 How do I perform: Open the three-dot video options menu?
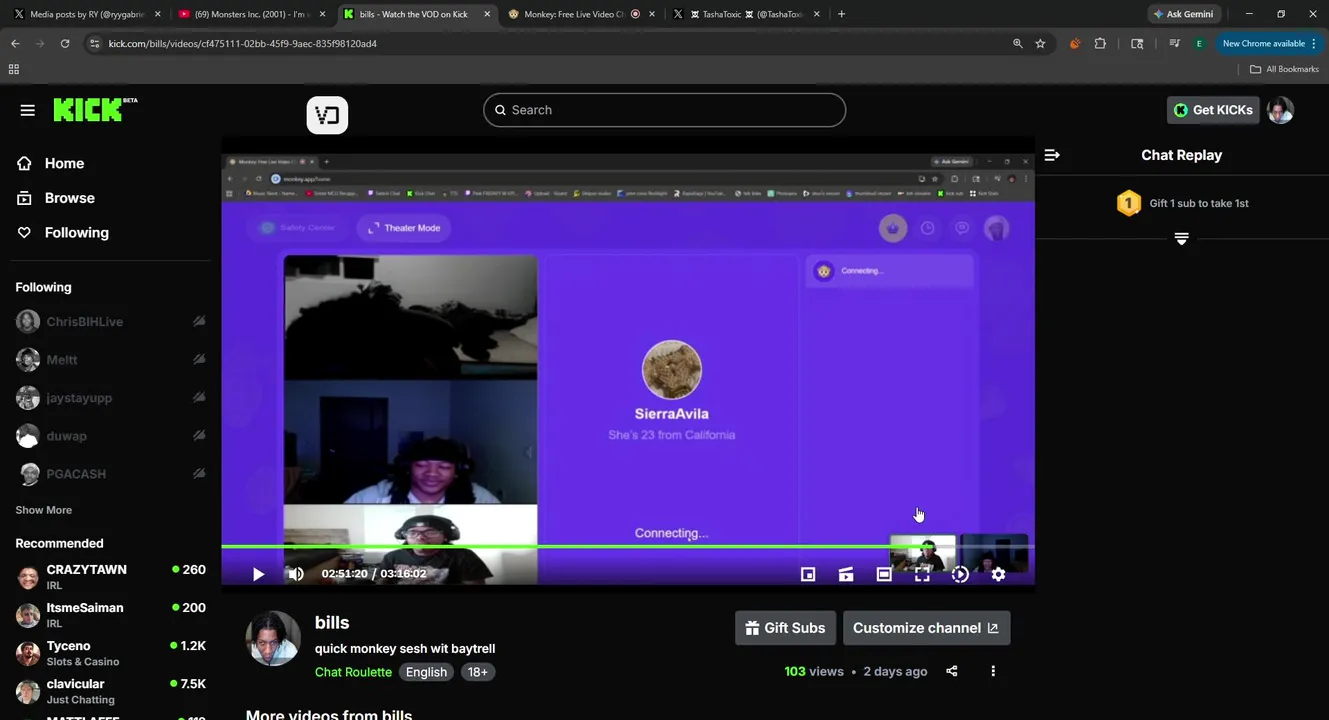click(993, 671)
